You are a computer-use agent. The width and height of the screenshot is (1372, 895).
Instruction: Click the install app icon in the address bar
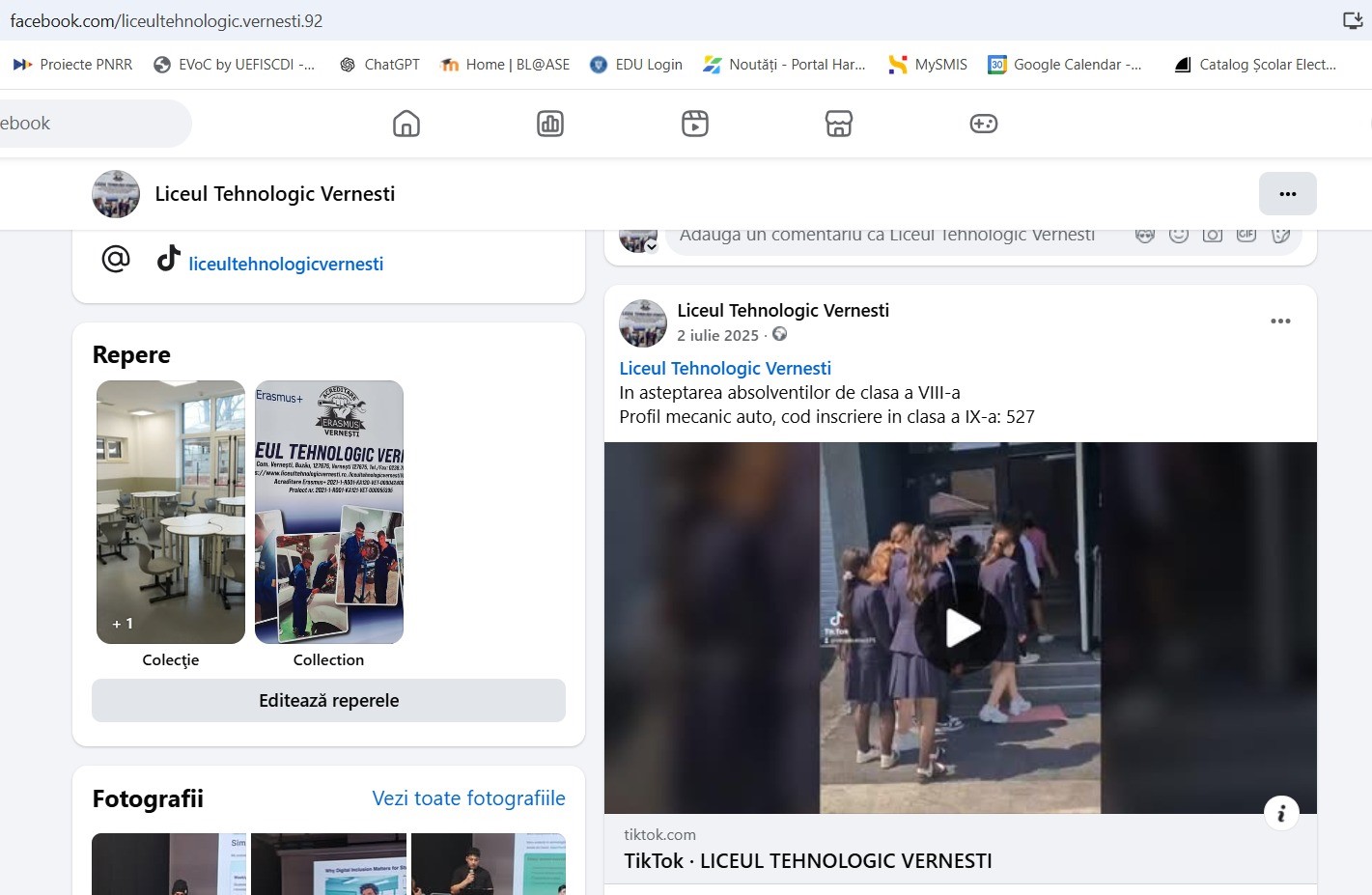click(1352, 20)
